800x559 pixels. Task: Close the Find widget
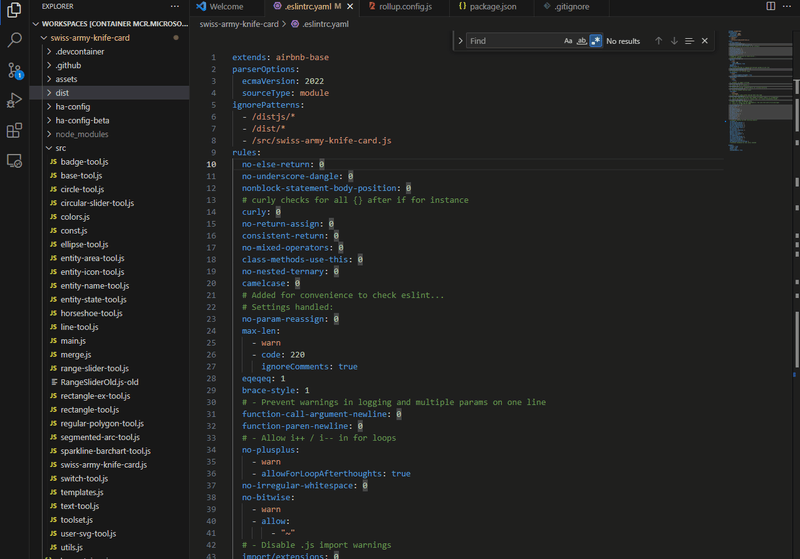click(705, 41)
